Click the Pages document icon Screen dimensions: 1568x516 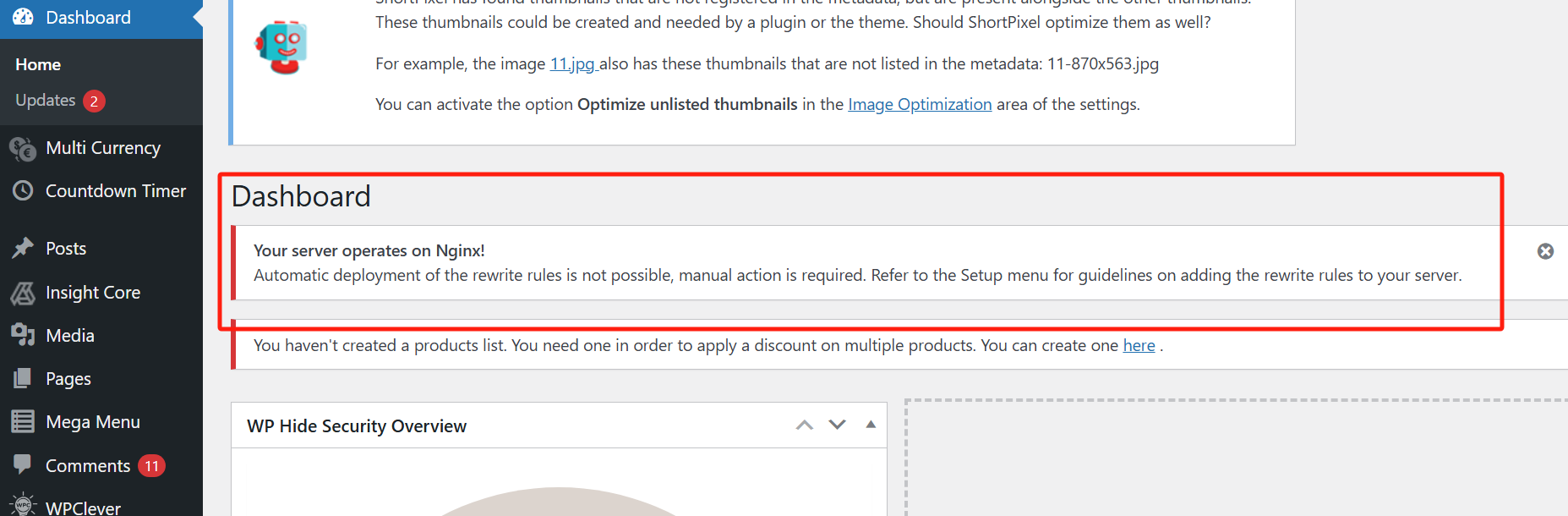click(23, 378)
